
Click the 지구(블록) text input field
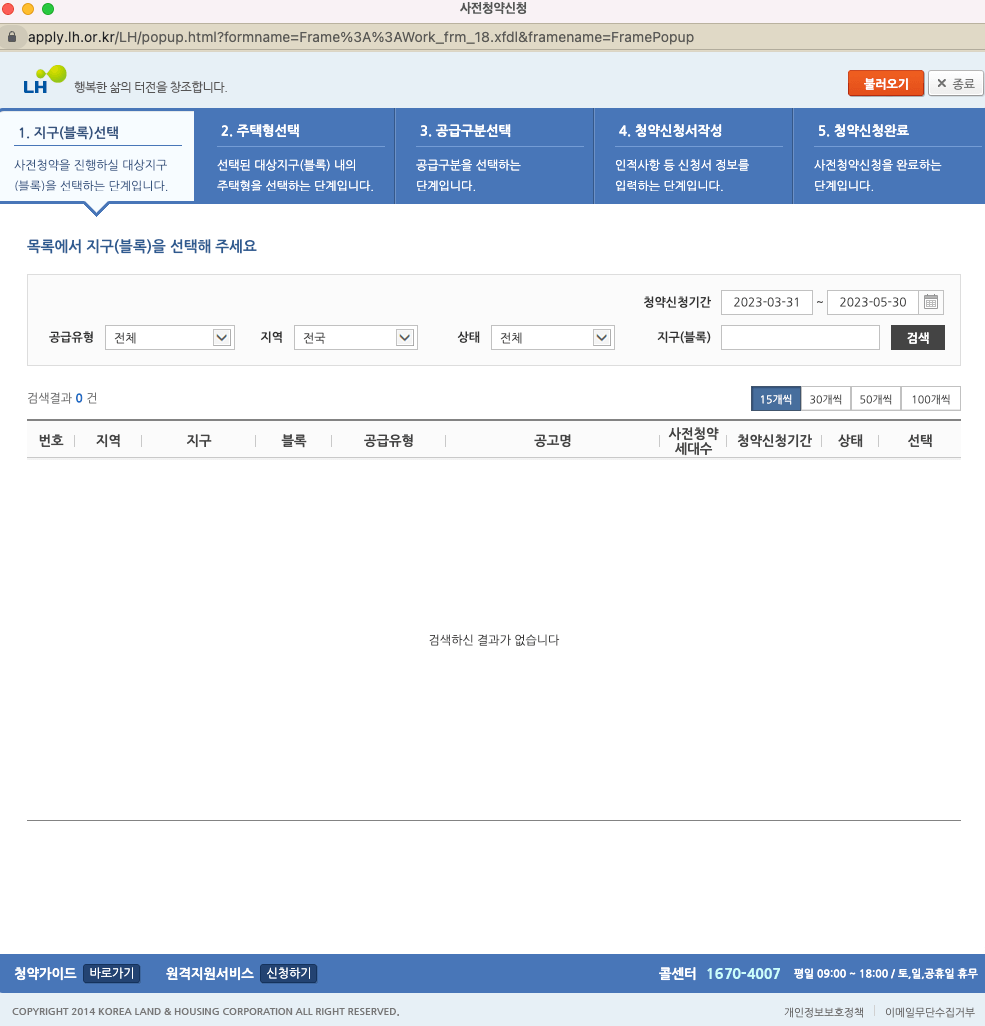[x=800, y=338]
